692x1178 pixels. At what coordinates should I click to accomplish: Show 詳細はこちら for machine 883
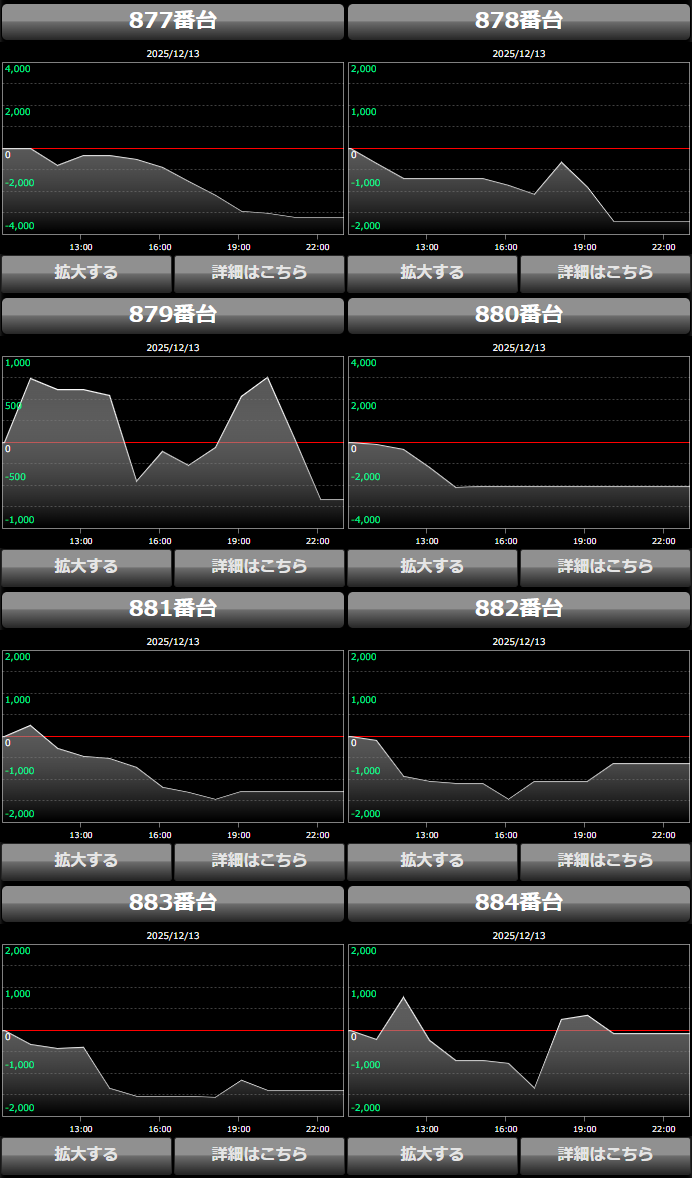tap(259, 1154)
